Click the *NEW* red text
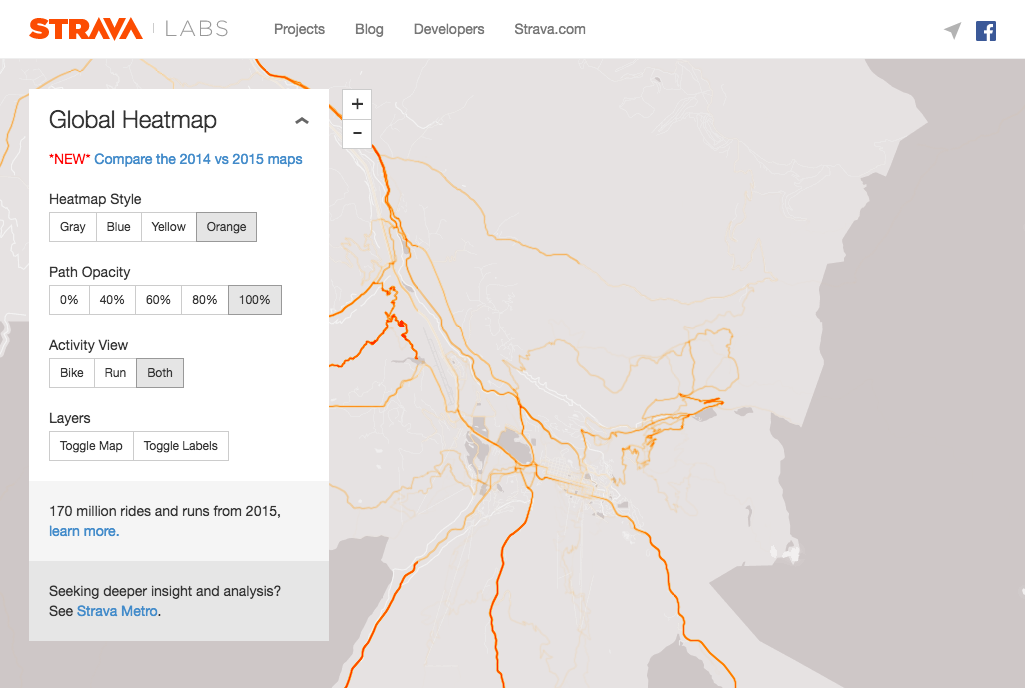The height and width of the screenshot is (688, 1025). click(x=69, y=159)
